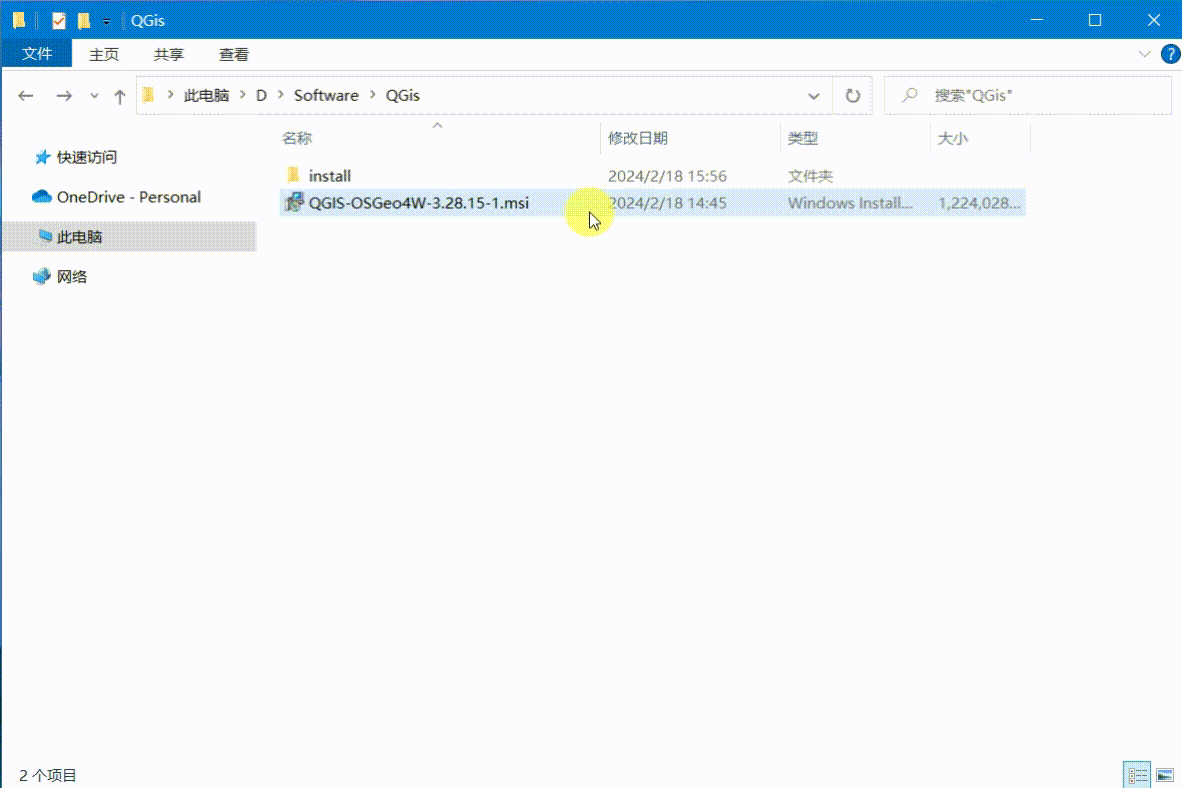Switch to large icons view in status bar
The image size is (1182, 788).
click(x=1165, y=775)
